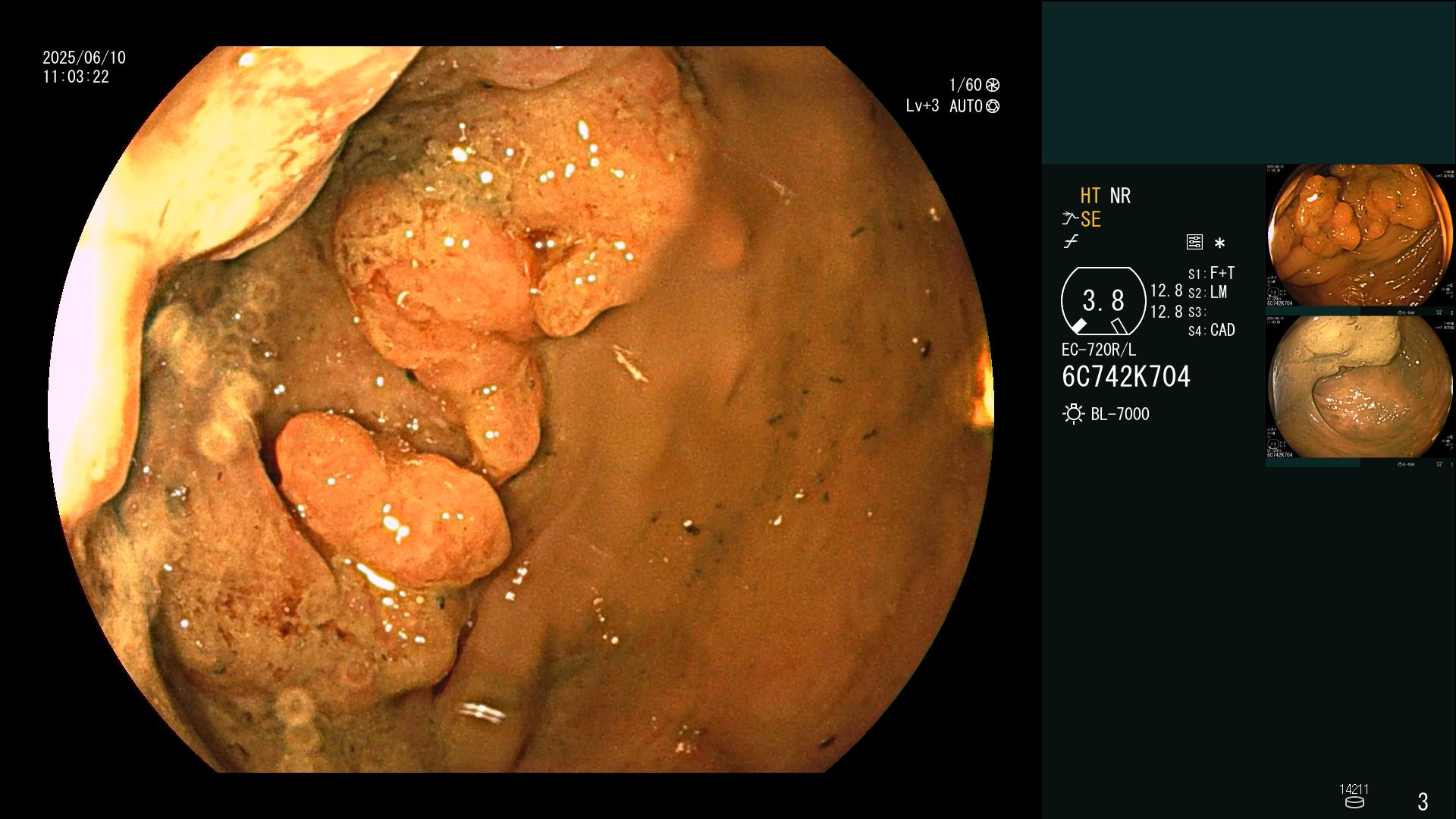Click the S2 LM switch assignment
This screenshot has height=819, width=1456.
[x=1208, y=293]
